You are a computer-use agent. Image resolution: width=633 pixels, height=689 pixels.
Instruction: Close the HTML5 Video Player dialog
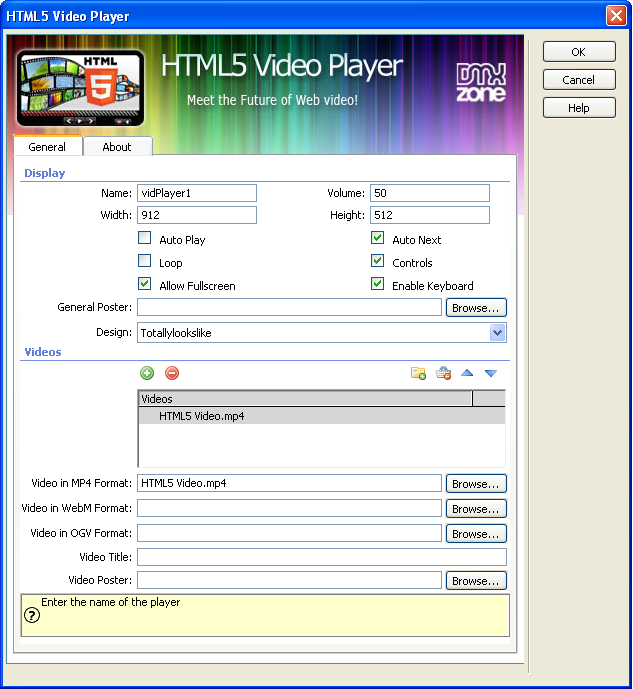[x=616, y=16]
